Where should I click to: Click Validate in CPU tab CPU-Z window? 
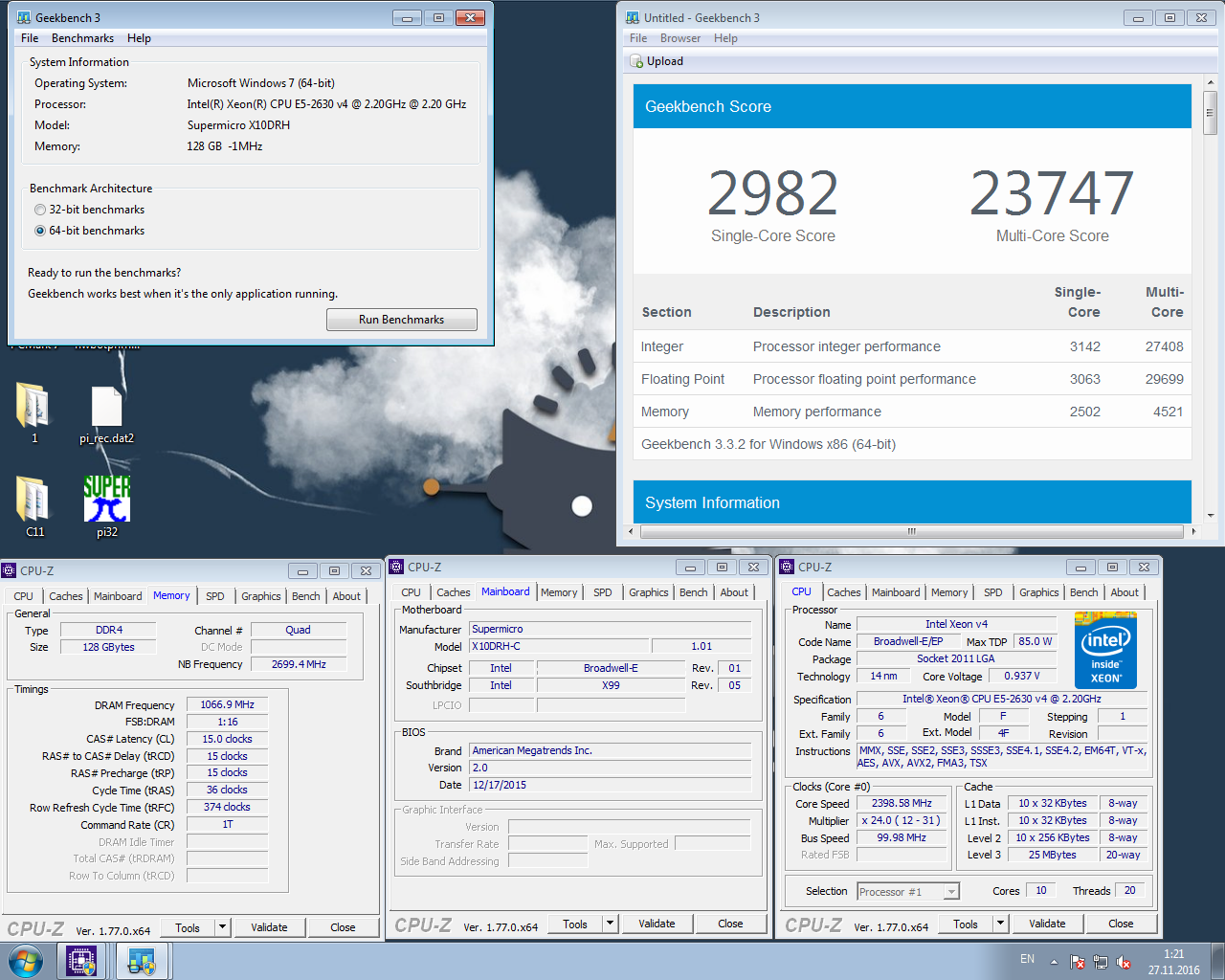1047,924
